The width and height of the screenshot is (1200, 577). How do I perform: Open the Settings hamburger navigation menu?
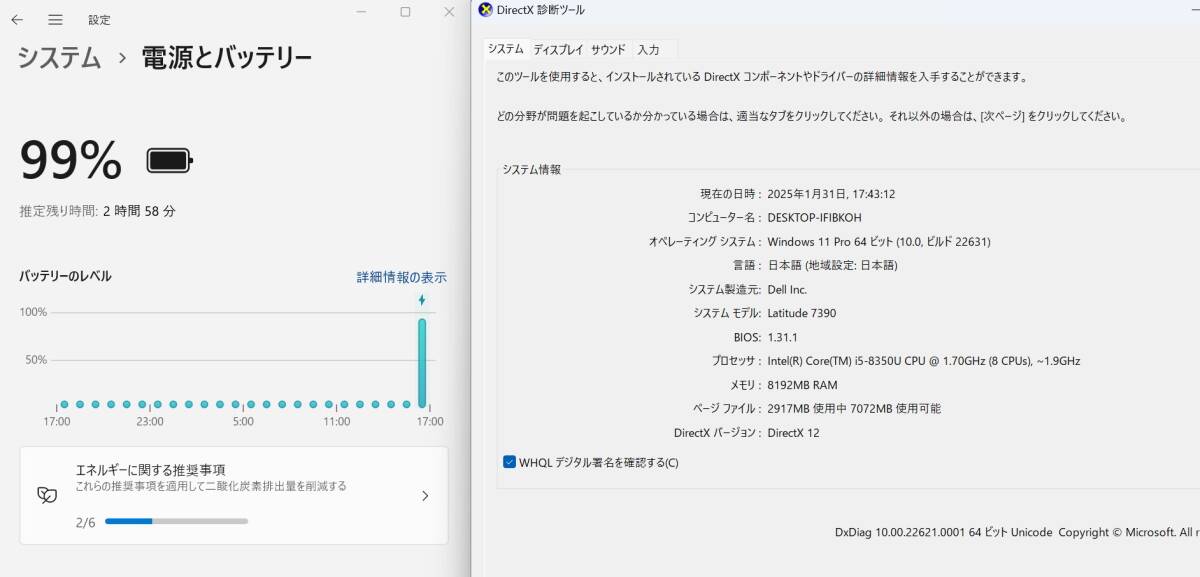[55, 19]
